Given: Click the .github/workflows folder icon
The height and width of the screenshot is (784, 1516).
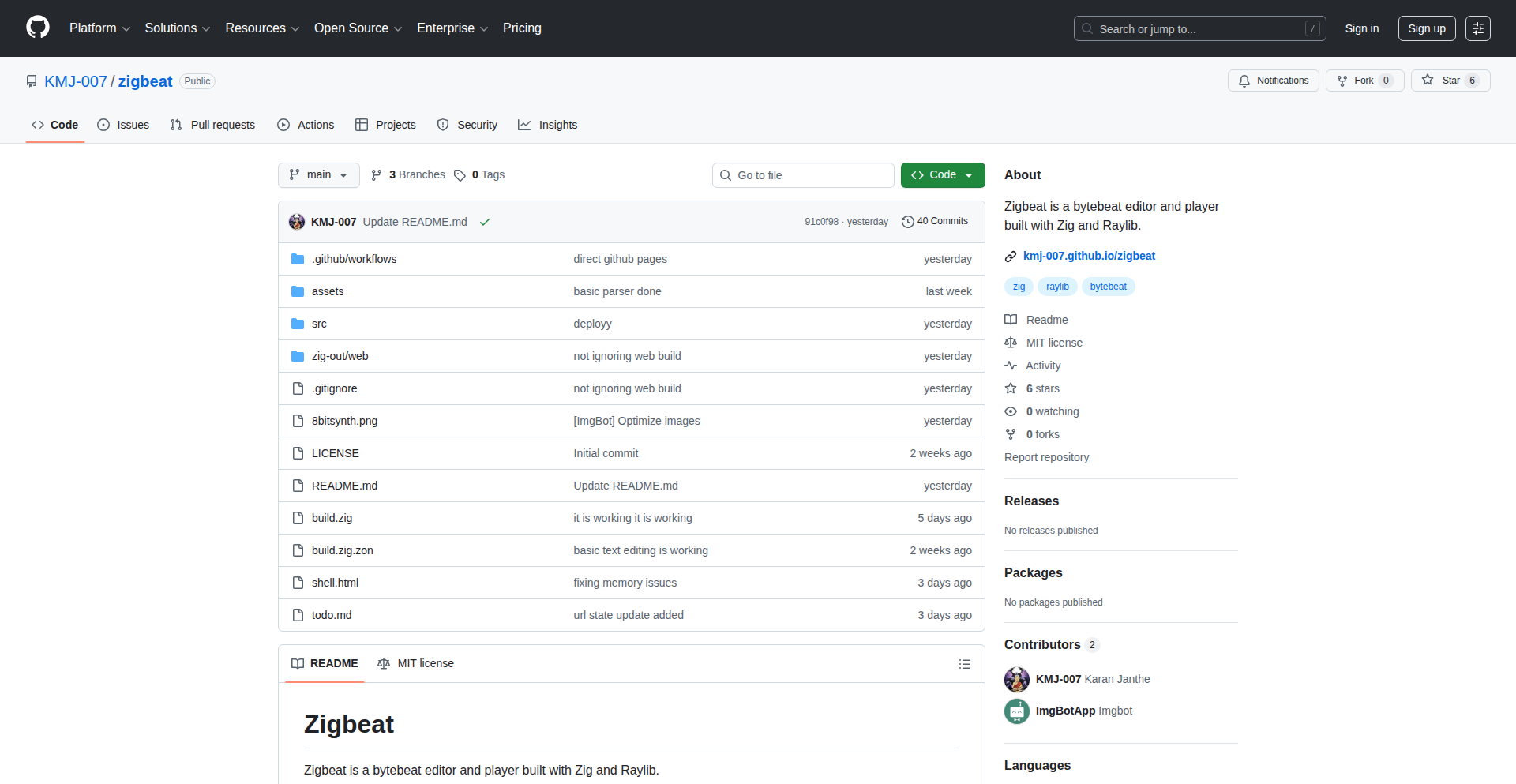Looking at the screenshot, I should pyautogui.click(x=298, y=259).
